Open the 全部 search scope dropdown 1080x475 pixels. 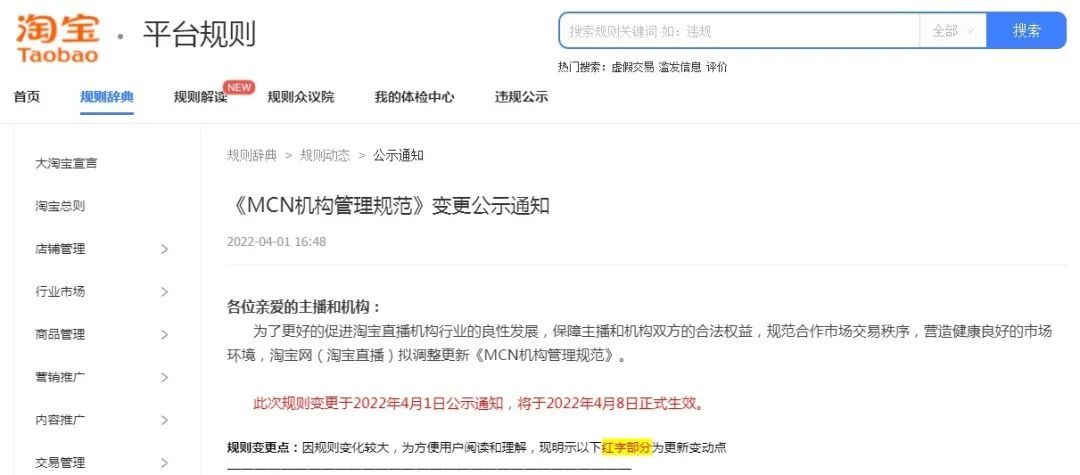coord(953,31)
